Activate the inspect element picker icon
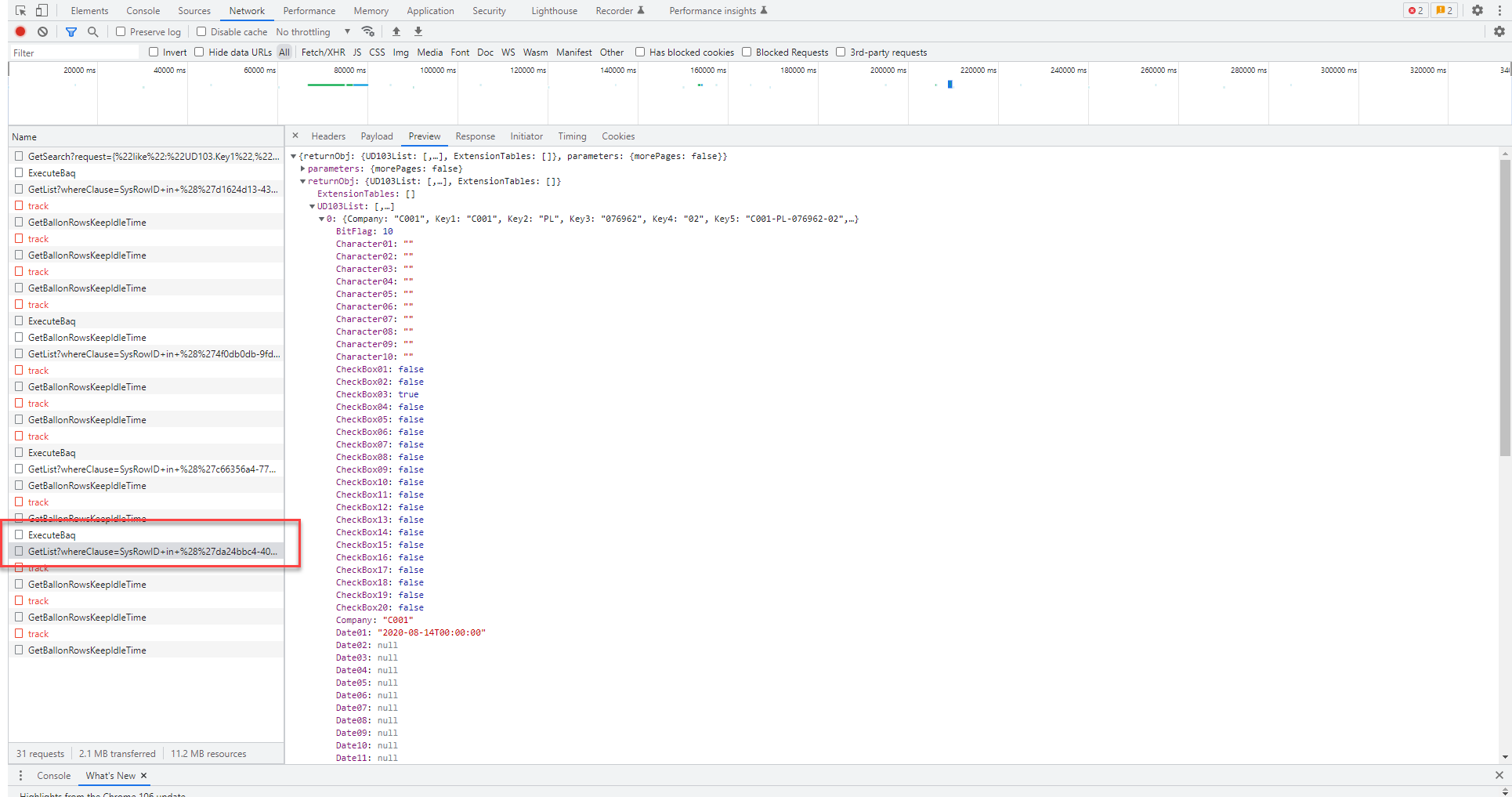 (x=20, y=10)
